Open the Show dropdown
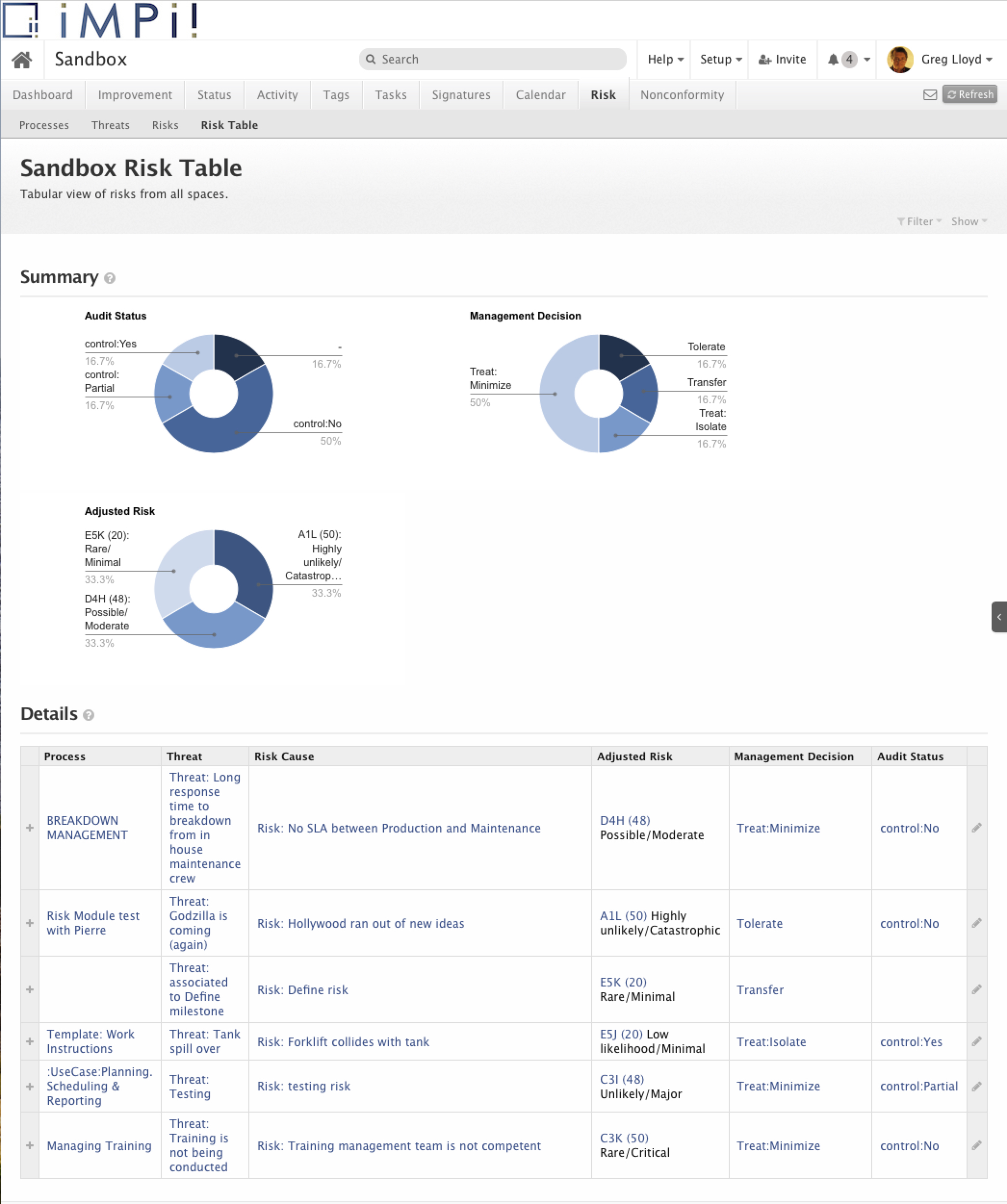Viewport: 1007px width, 1204px height. coord(968,221)
